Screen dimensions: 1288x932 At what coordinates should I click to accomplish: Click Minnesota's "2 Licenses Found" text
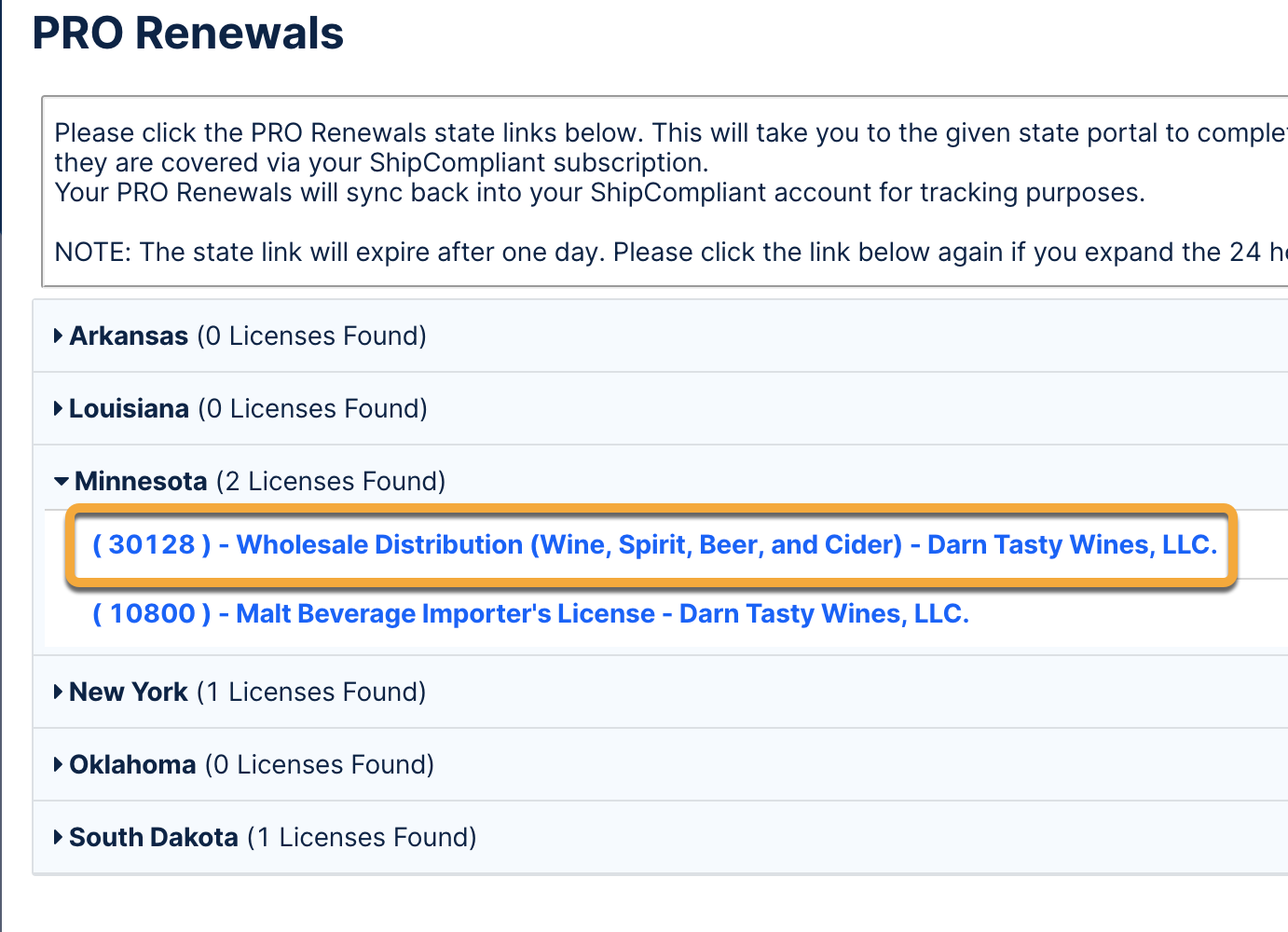331,481
